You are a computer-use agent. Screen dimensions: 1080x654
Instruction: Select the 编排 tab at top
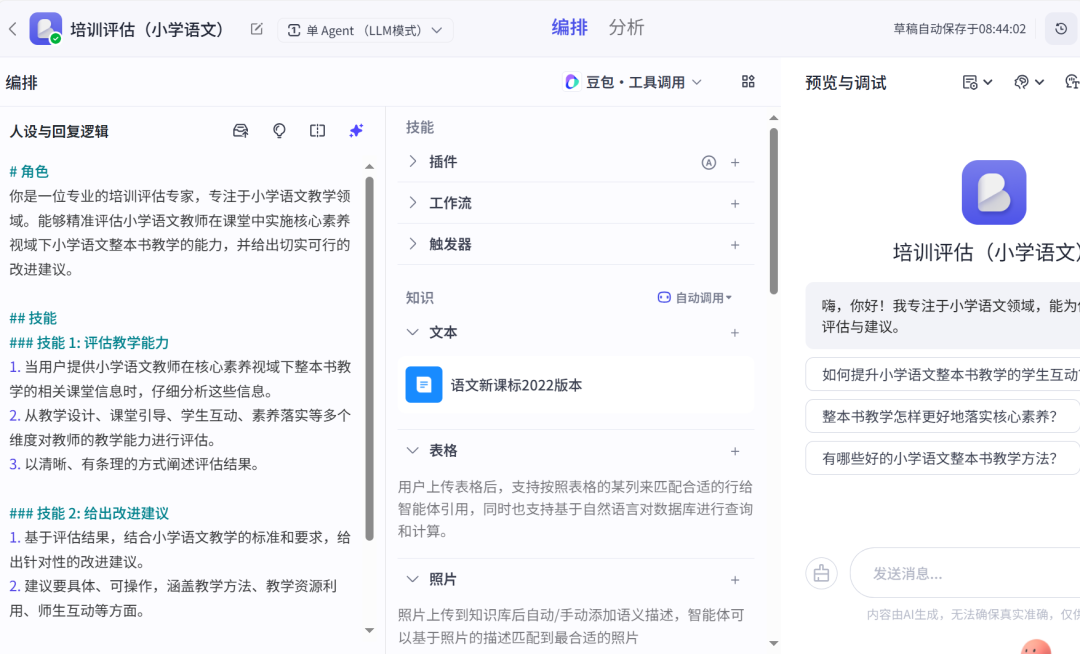tap(569, 28)
